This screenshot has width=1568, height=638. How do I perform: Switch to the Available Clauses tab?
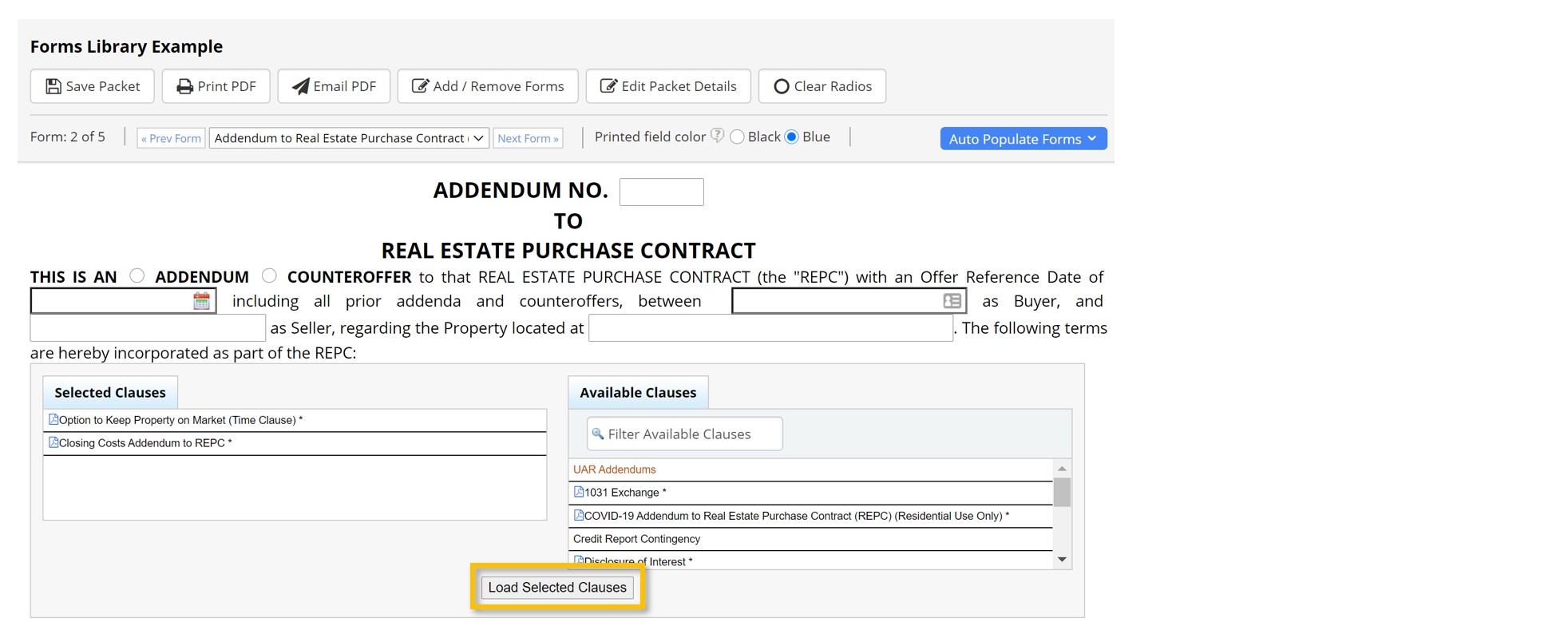click(637, 392)
